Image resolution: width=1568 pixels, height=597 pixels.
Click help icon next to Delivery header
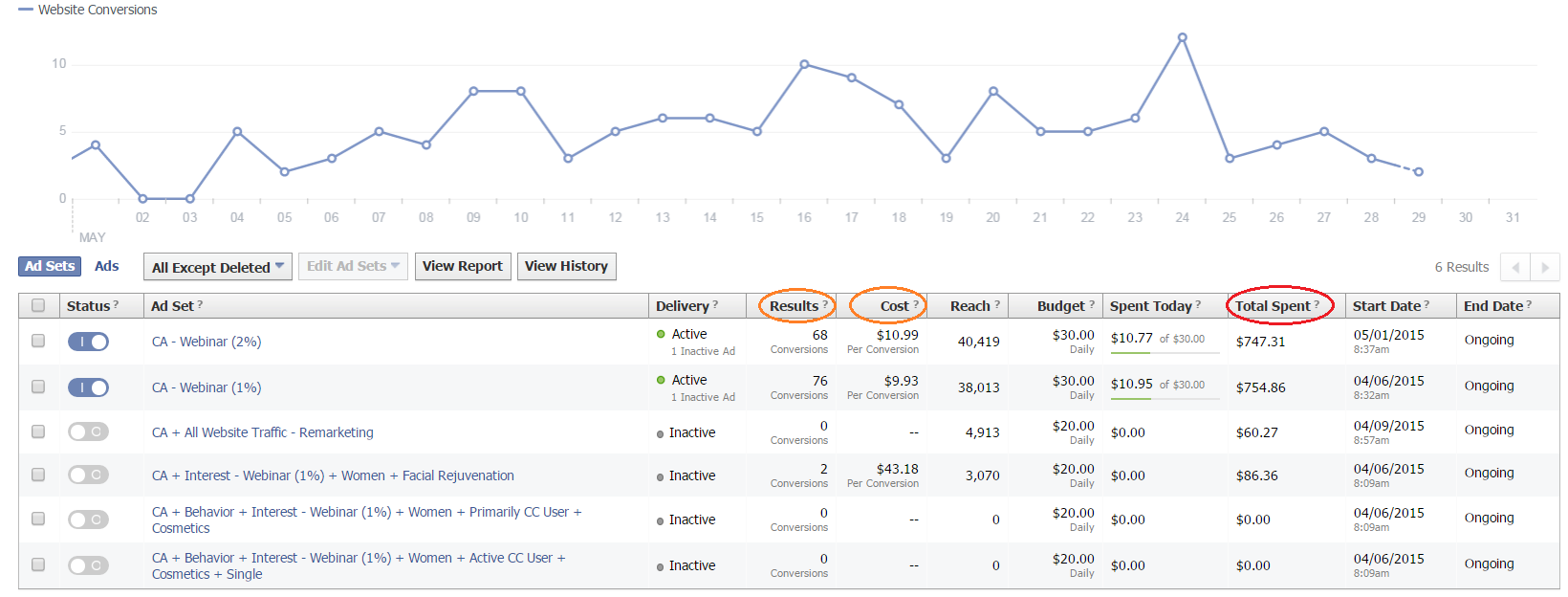pos(715,304)
